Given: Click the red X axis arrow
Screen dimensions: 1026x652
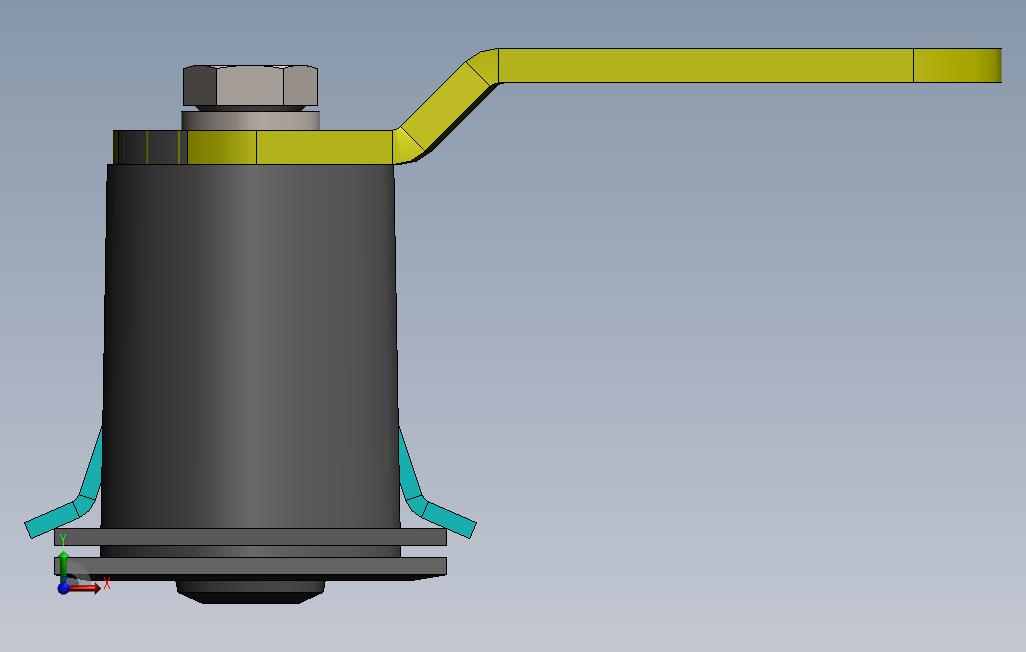Looking at the screenshot, I should pyautogui.click(x=85, y=588).
